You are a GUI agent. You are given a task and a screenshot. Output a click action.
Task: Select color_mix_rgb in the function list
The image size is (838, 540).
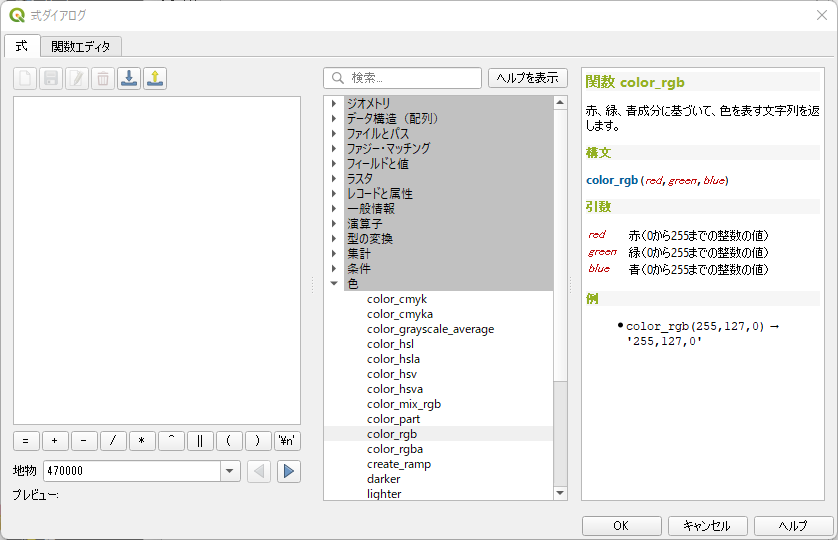pyautogui.click(x=403, y=404)
